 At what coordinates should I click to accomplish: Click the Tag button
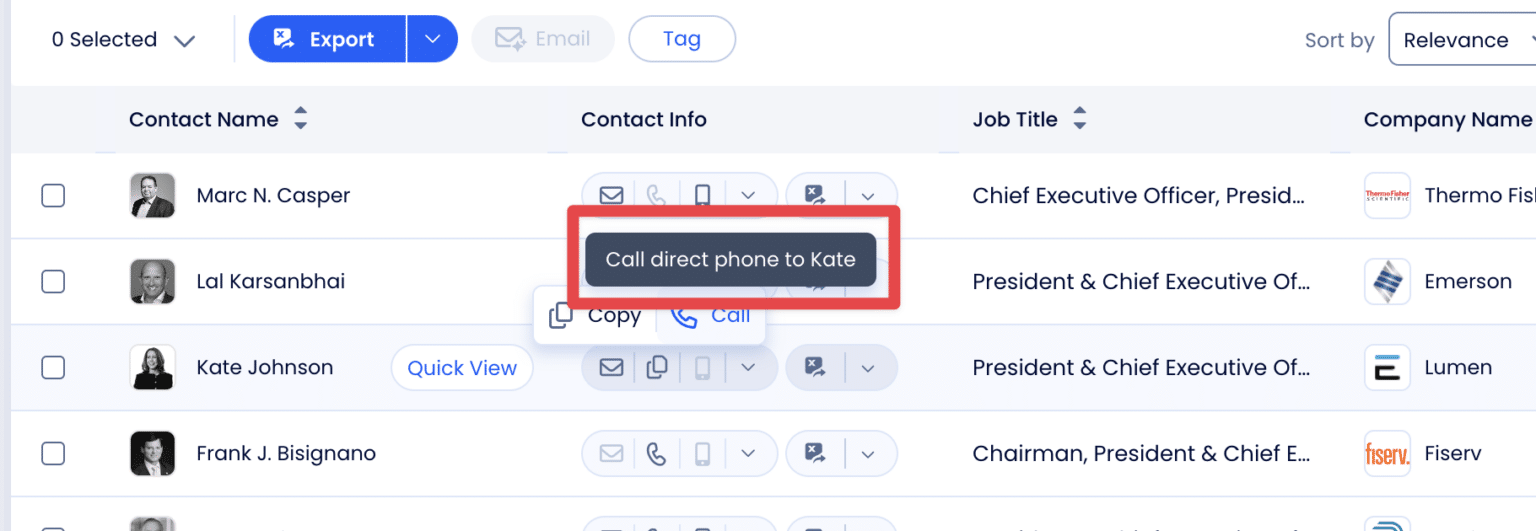[681, 39]
